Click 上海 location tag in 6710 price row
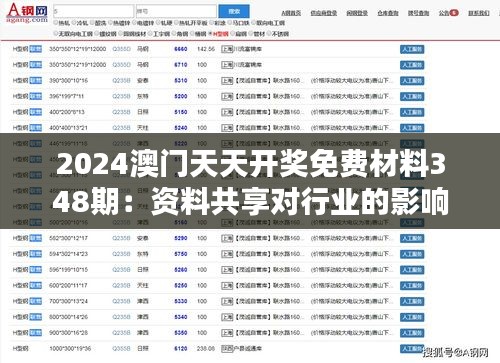The height and width of the screenshot is (363, 500). 227,65
